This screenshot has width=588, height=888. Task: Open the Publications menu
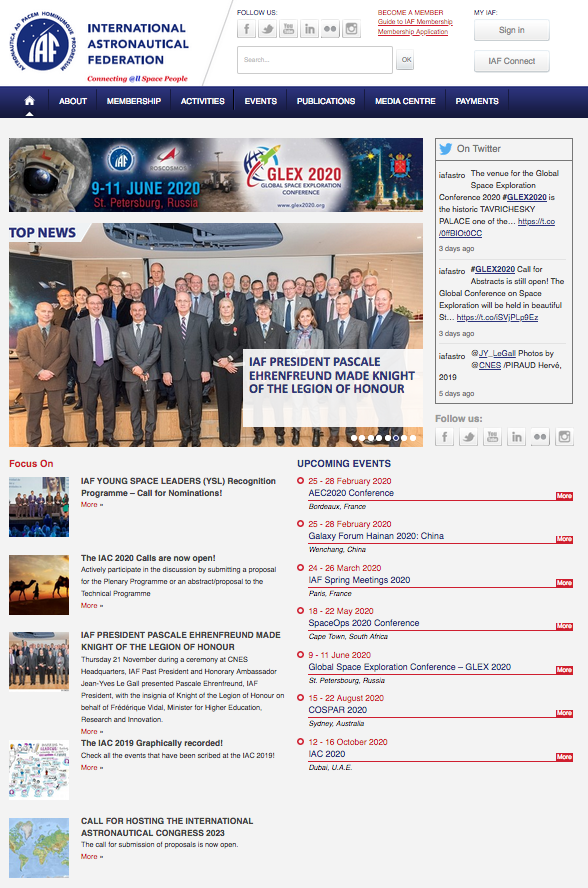(x=326, y=101)
